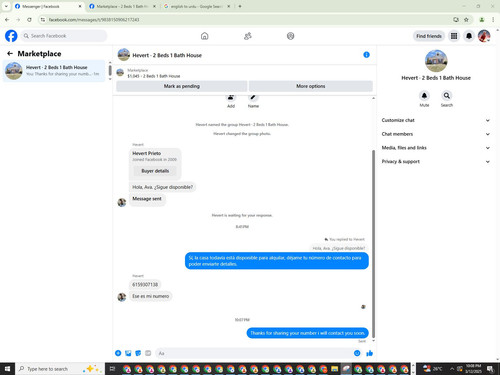Viewport: 500px width, 375px height.
Task: Open Buyer details for Hevert Prieto
Action: (x=155, y=171)
